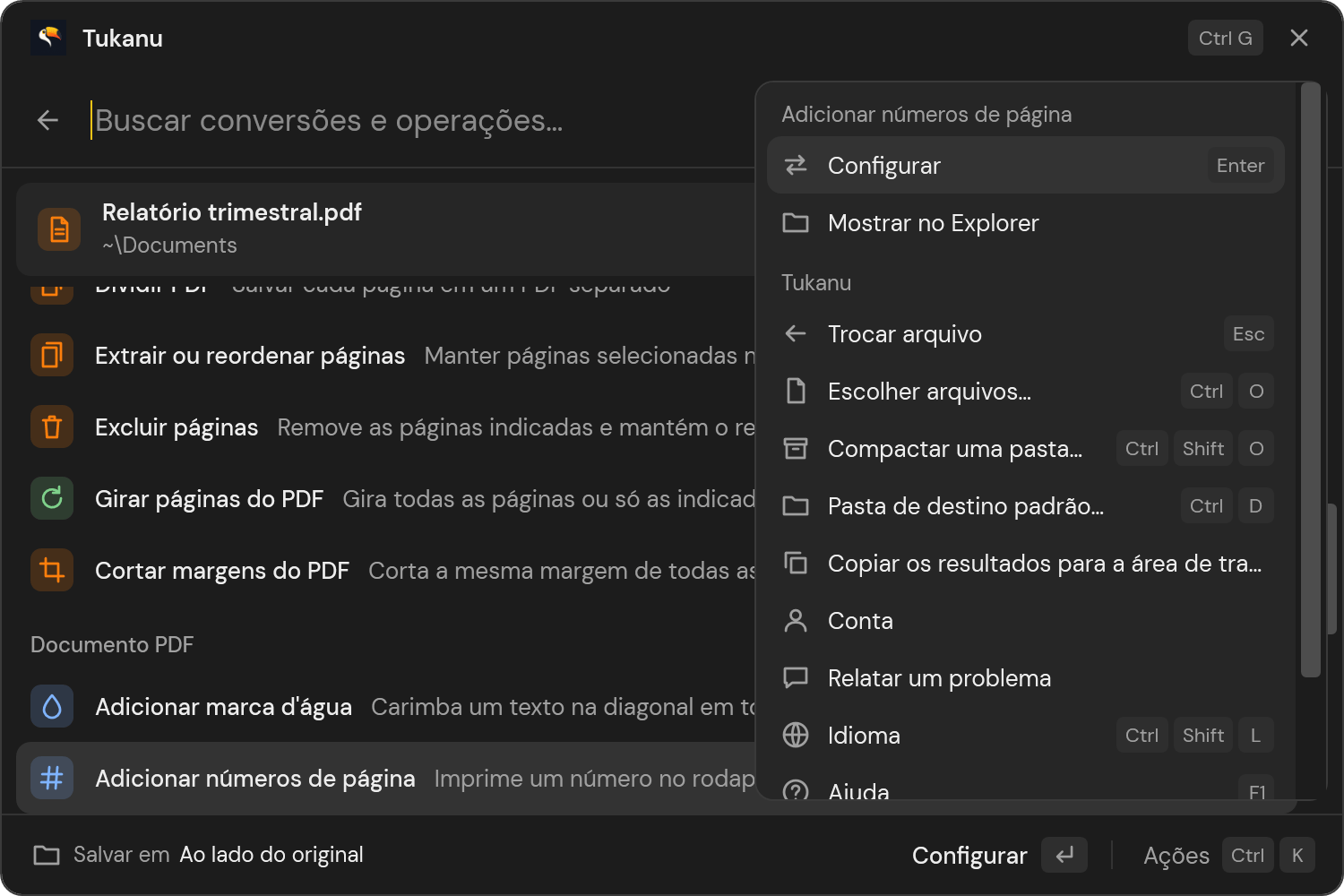Click the document icon beside Escolher arquivos
Viewport: 1344px width, 896px height.
[796, 391]
